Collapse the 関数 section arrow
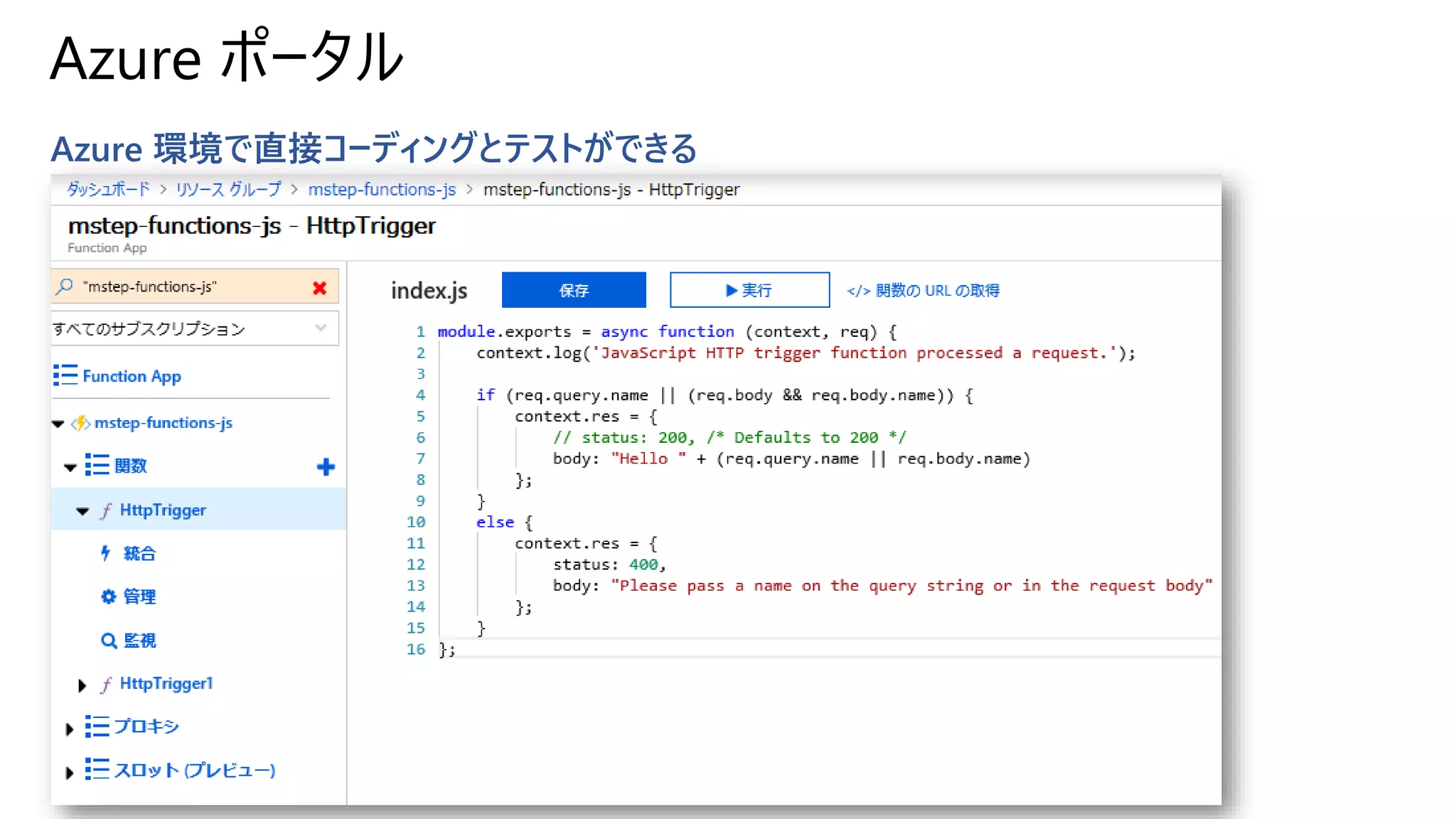The image size is (1456, 819). click(x=70, y=467)
